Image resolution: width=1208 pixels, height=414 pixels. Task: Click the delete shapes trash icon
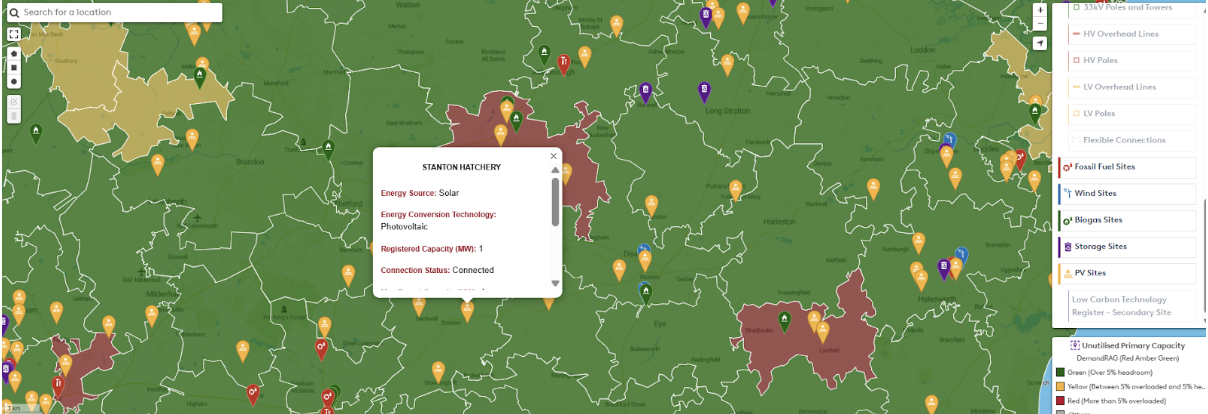click(x=14, y=116)
